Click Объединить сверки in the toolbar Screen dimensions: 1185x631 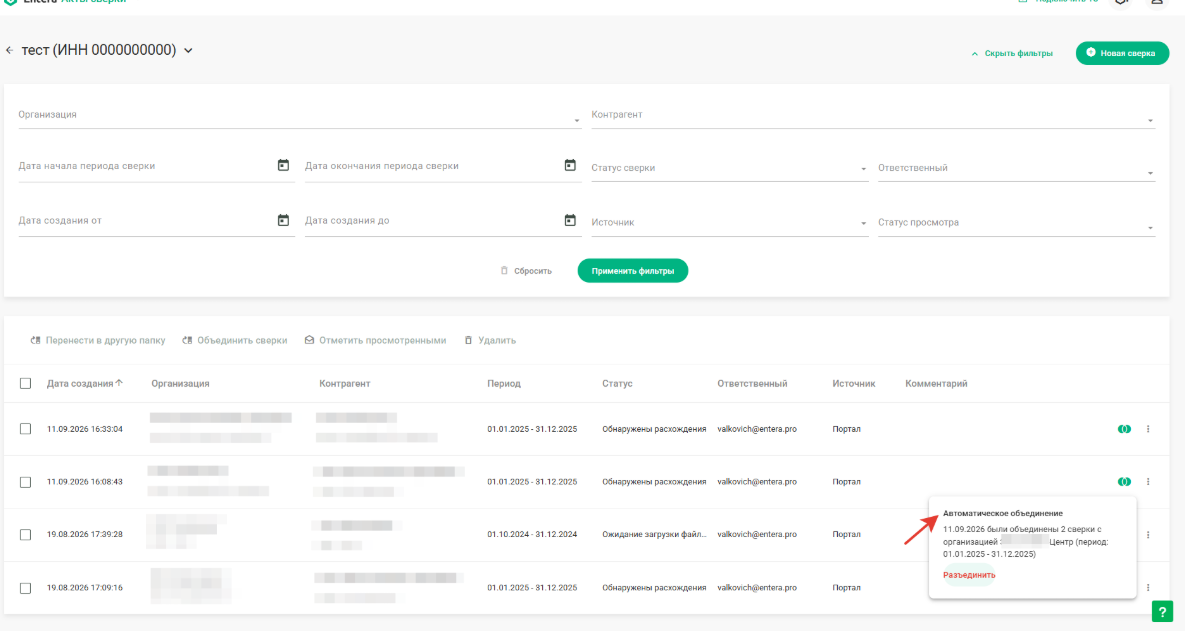[x=234, y=340]
